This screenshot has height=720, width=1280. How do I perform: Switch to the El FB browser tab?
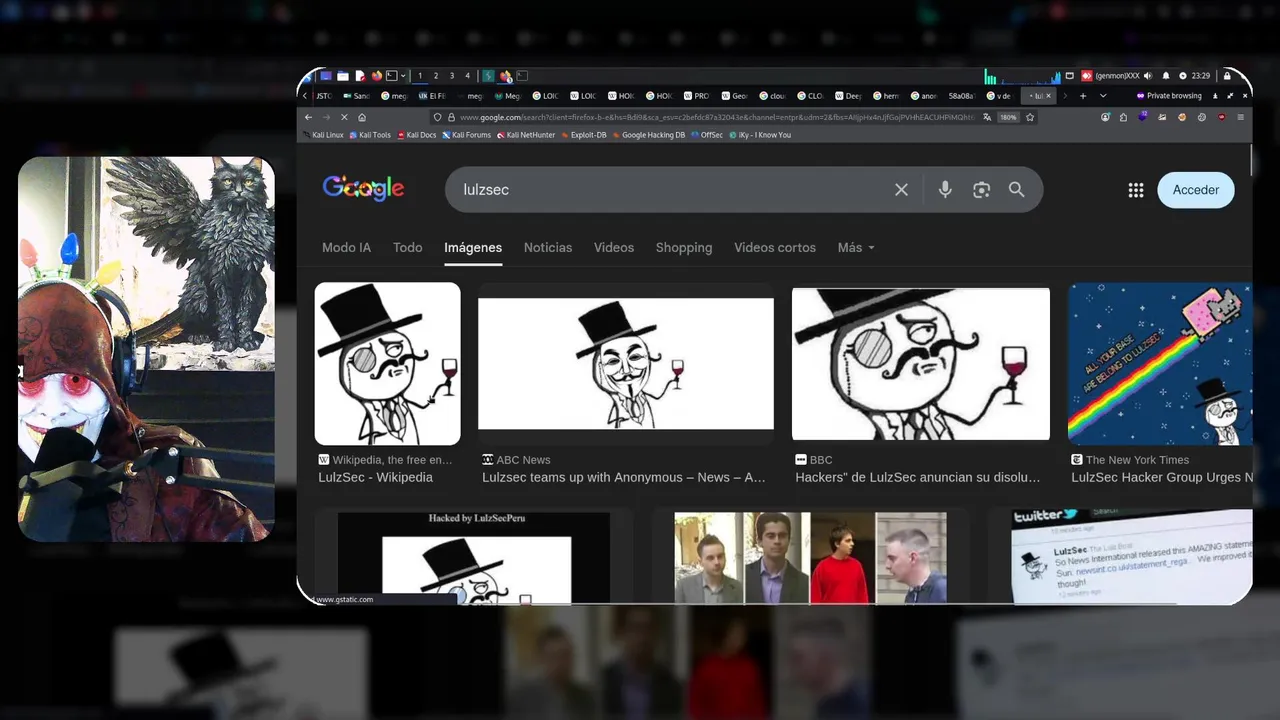point(432,96)
